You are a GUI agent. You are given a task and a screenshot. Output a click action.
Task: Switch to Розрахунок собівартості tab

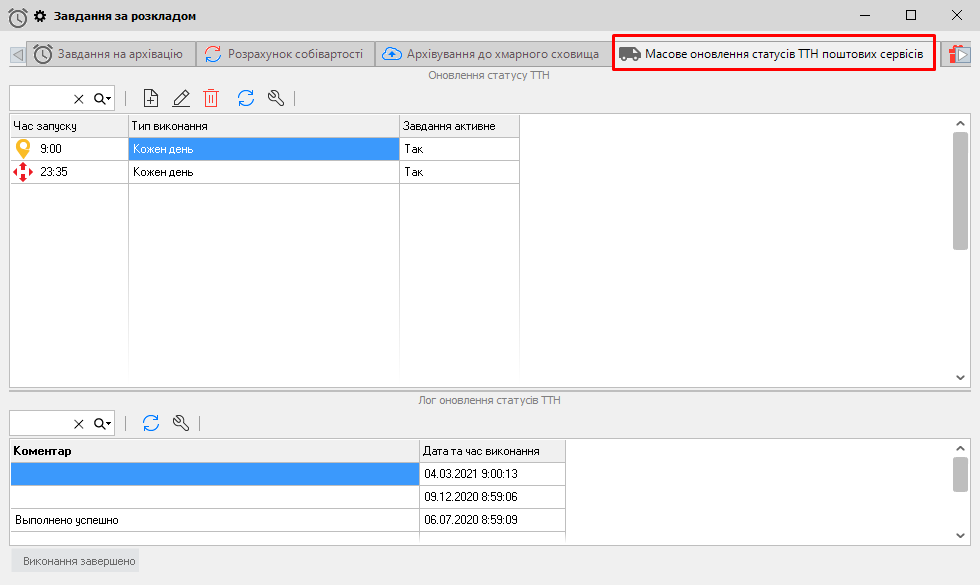pos(285,54)
